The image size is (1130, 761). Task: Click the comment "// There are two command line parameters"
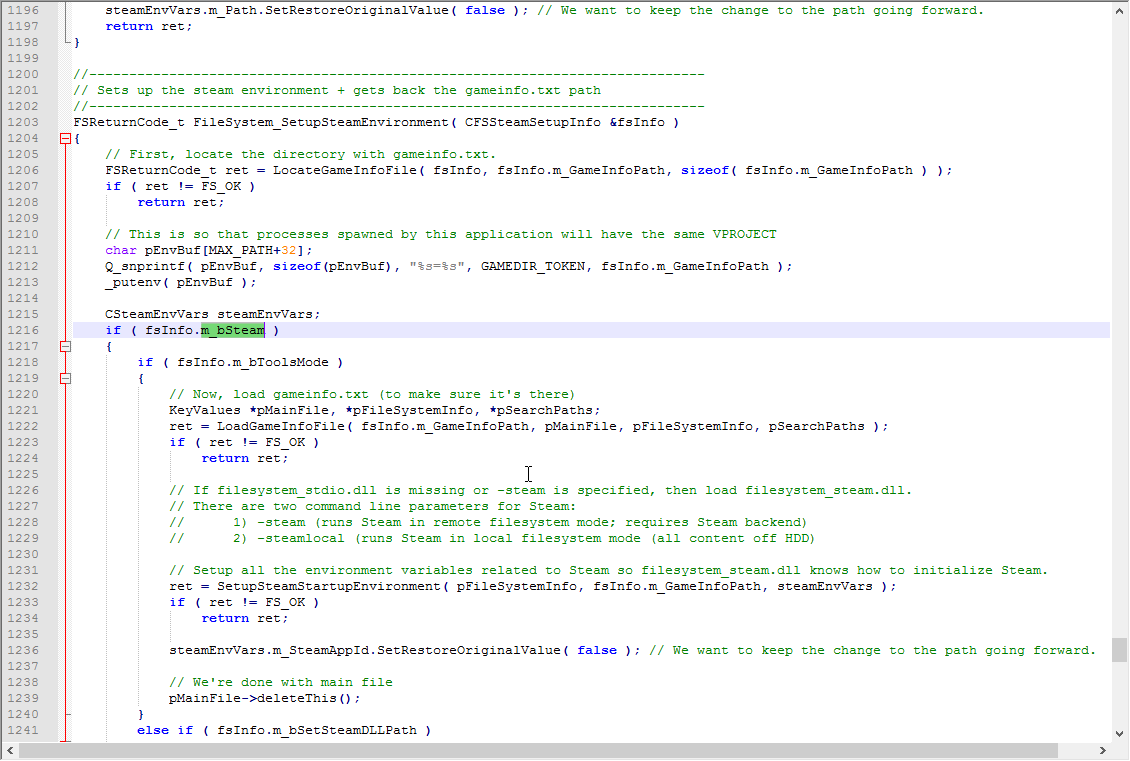click(373, 507)
